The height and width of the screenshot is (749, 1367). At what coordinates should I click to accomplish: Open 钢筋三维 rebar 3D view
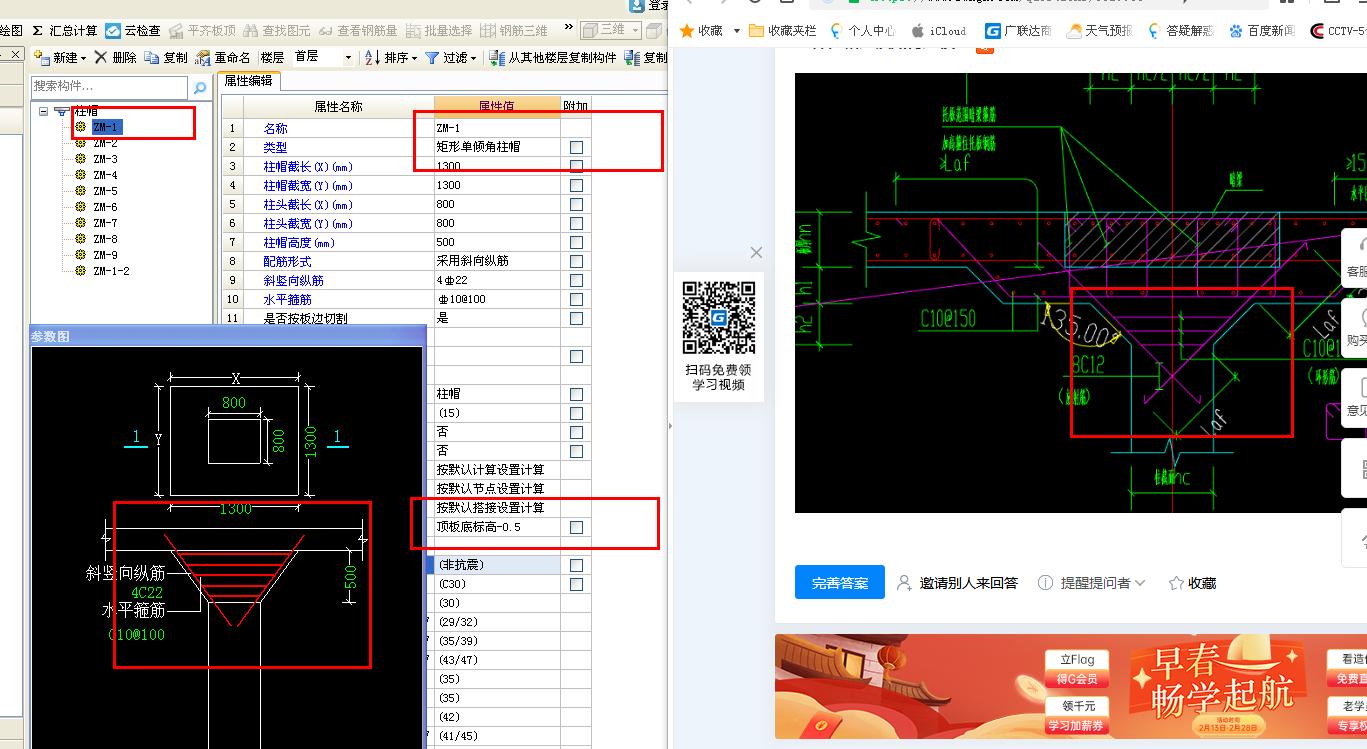[x=514, y=31]
